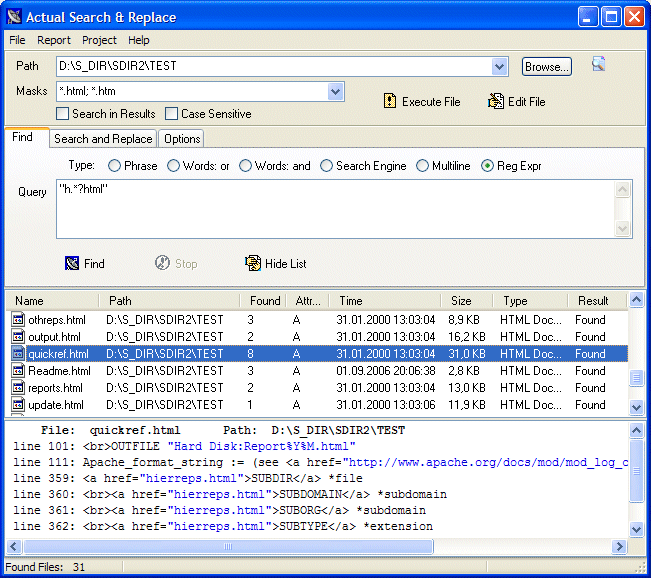Click the Find button icon
Screen dimensions: 651x578
(72, 263)
